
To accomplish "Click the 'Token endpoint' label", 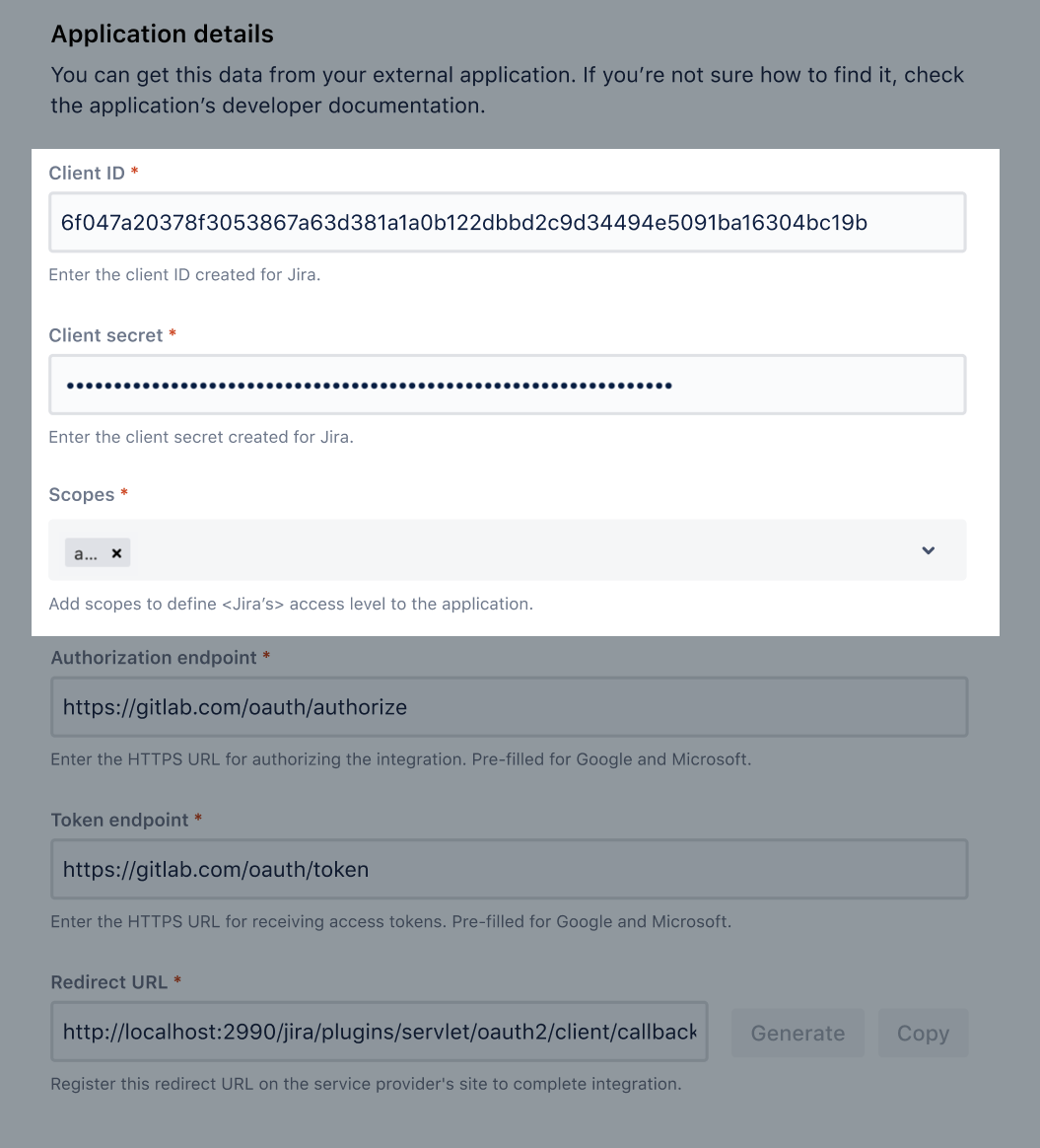I will 119,820.
